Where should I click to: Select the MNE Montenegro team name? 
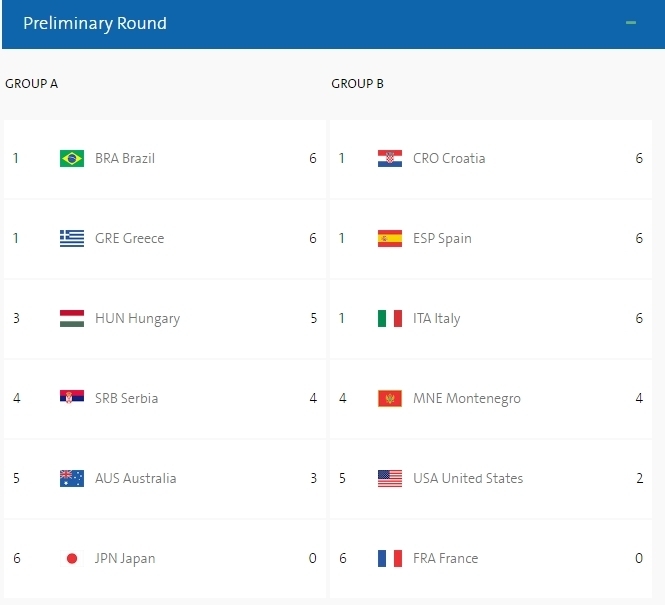point(467,399)
